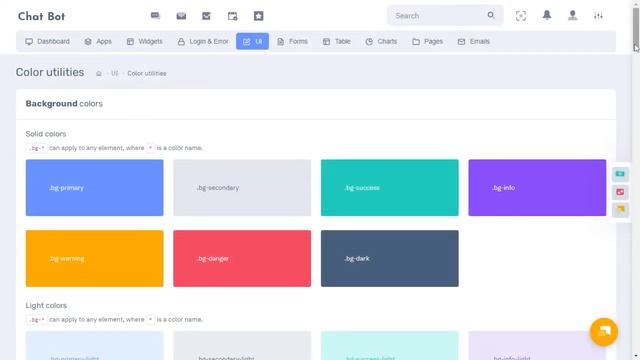Select the .bg-secondary gray swatch
Image resolution: width=640 pixels, height=360 pixels.
tap(242, 188)
